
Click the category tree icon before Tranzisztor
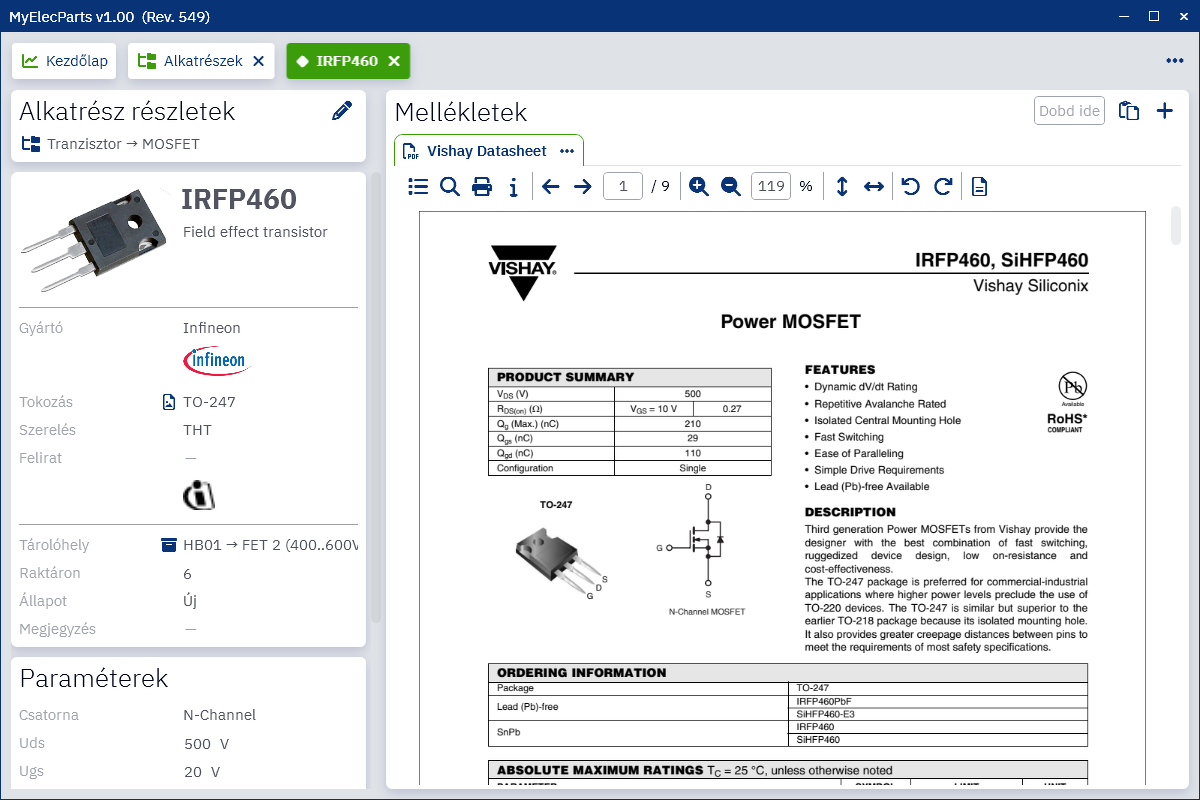point(30,144)
